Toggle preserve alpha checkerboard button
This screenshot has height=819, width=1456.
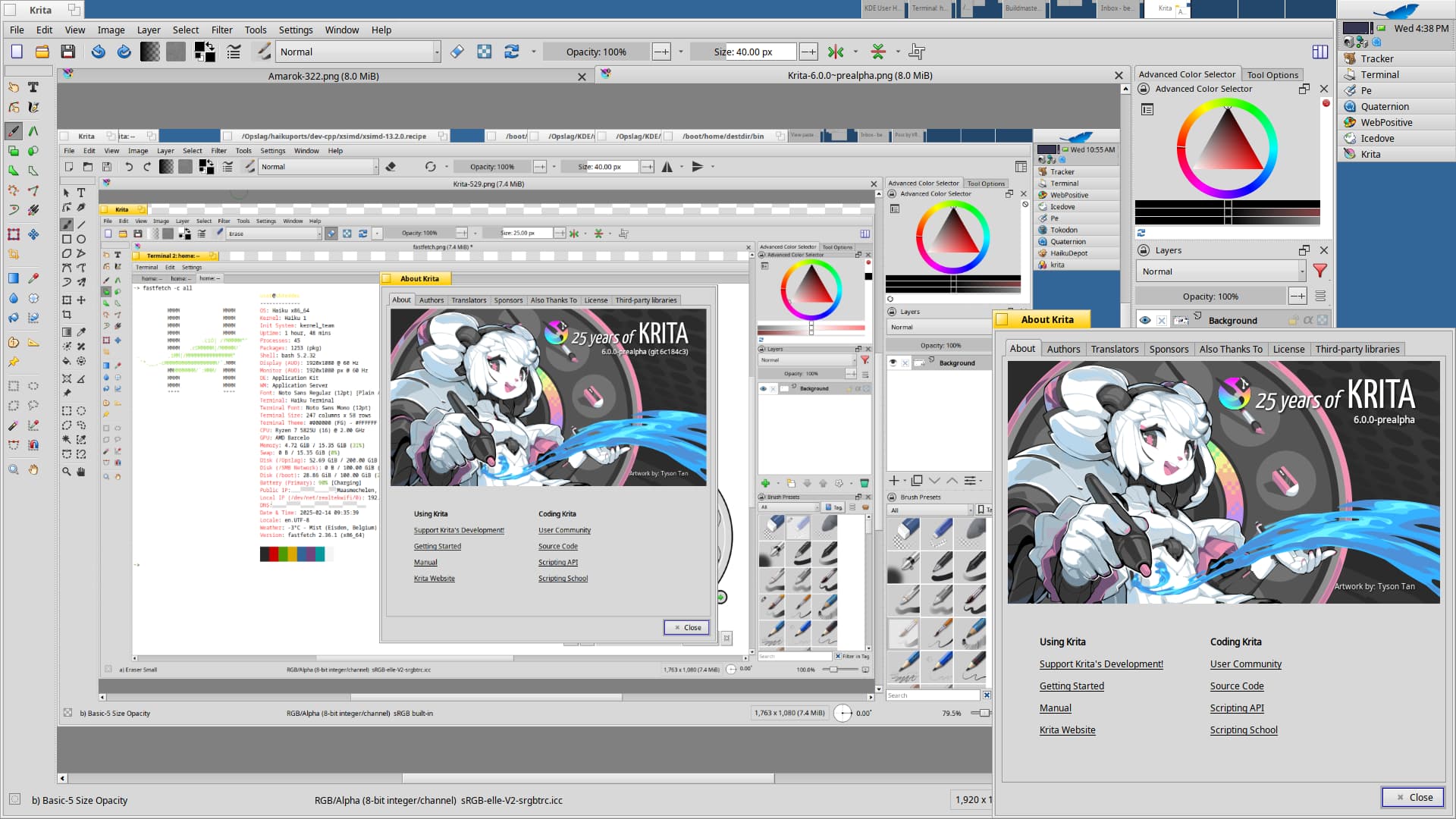(x=484, y=52)
